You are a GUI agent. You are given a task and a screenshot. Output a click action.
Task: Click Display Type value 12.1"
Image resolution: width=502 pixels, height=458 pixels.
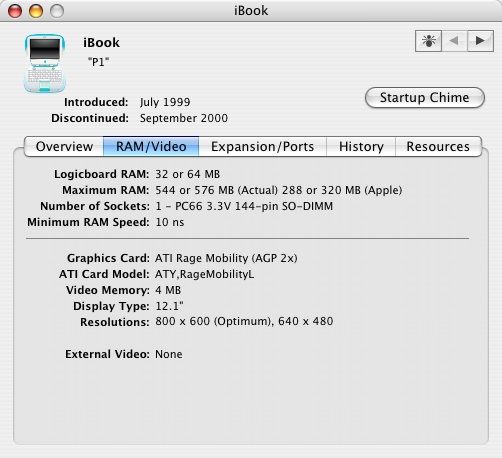tap(169, 306)
